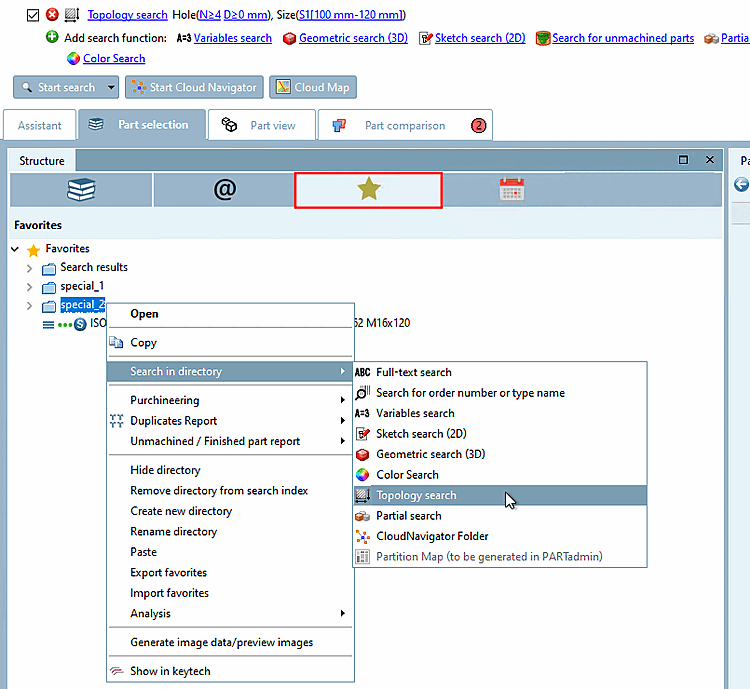The image size is (750, 689).
Task: Open Unmachined / Finished part report submenu
Action: click(x=230, y=441)
